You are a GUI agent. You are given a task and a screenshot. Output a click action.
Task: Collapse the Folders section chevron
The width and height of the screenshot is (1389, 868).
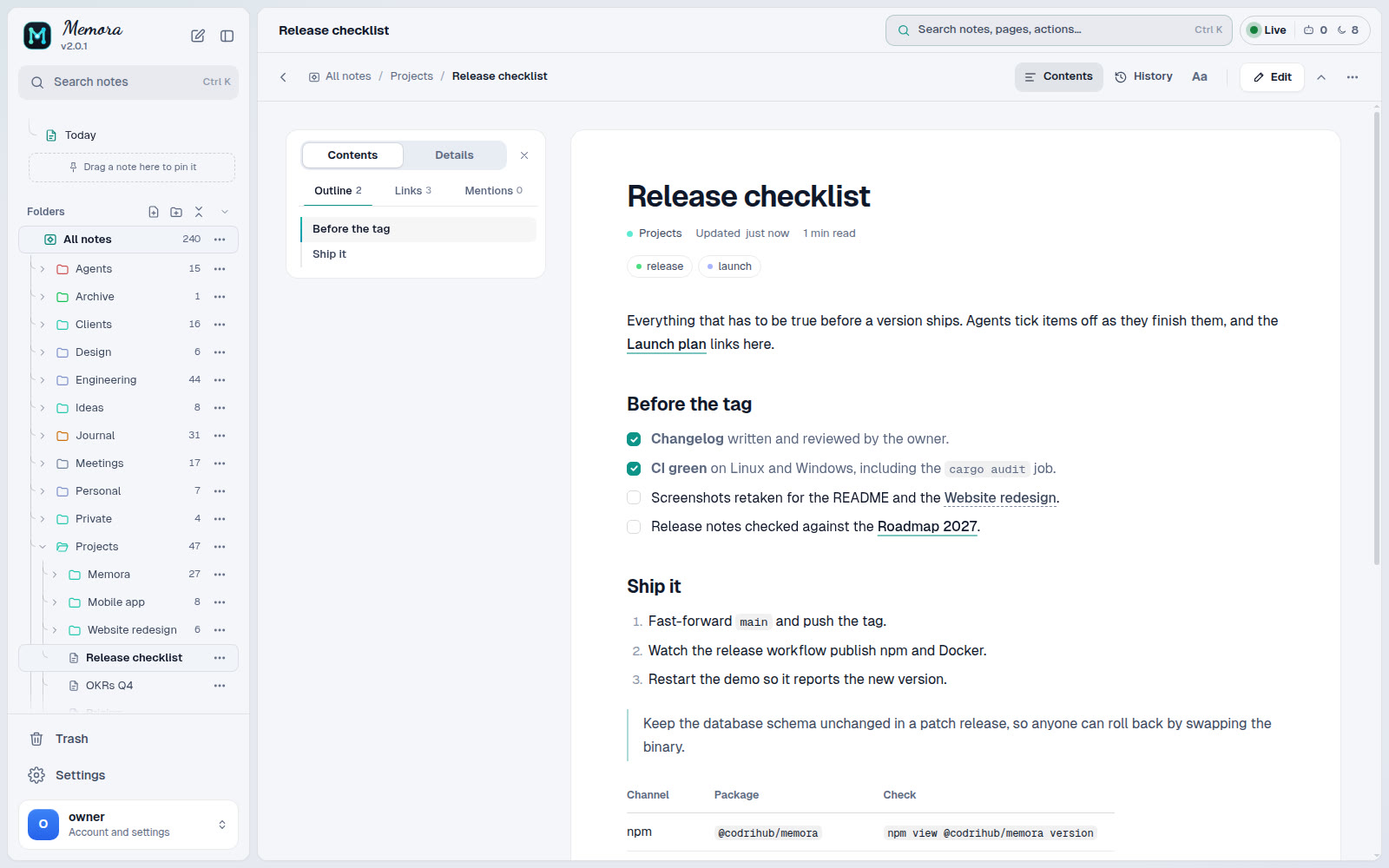point(225,212)
